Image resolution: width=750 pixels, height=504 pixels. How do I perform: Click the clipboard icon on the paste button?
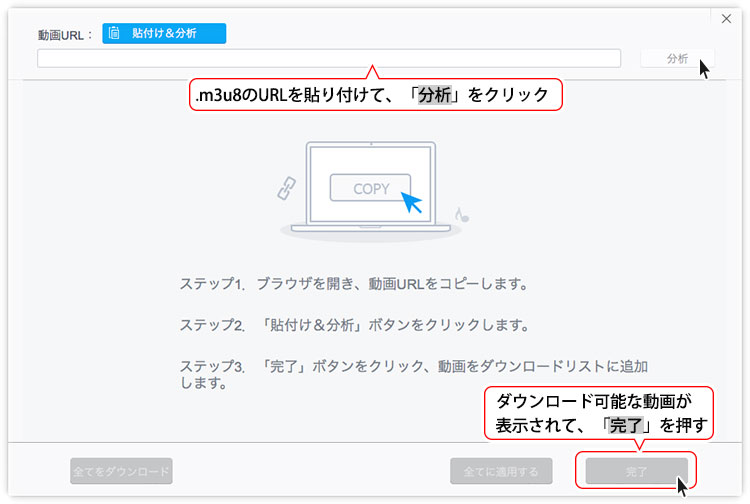(x=115, y=33)
